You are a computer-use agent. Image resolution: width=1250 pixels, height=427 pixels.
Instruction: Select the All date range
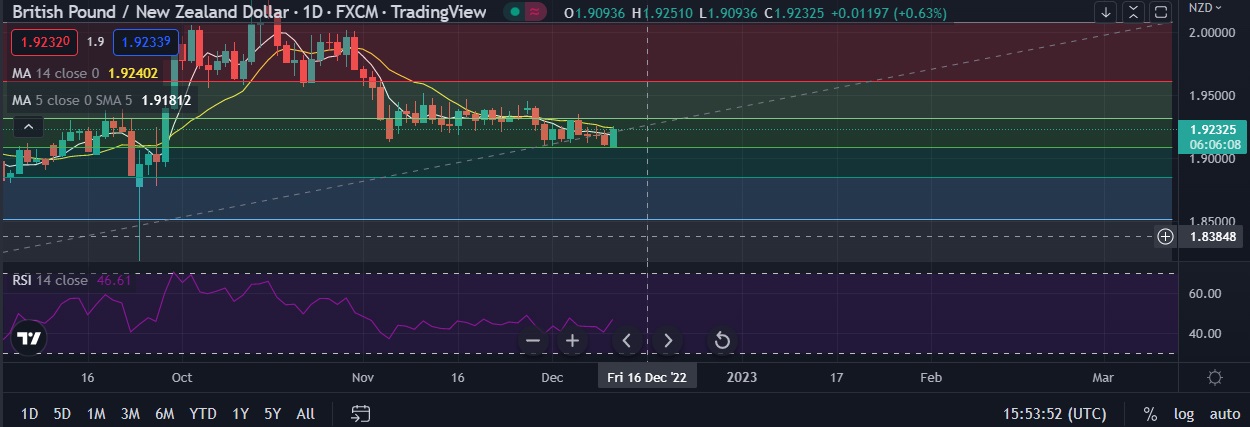(x=306, y=414)
